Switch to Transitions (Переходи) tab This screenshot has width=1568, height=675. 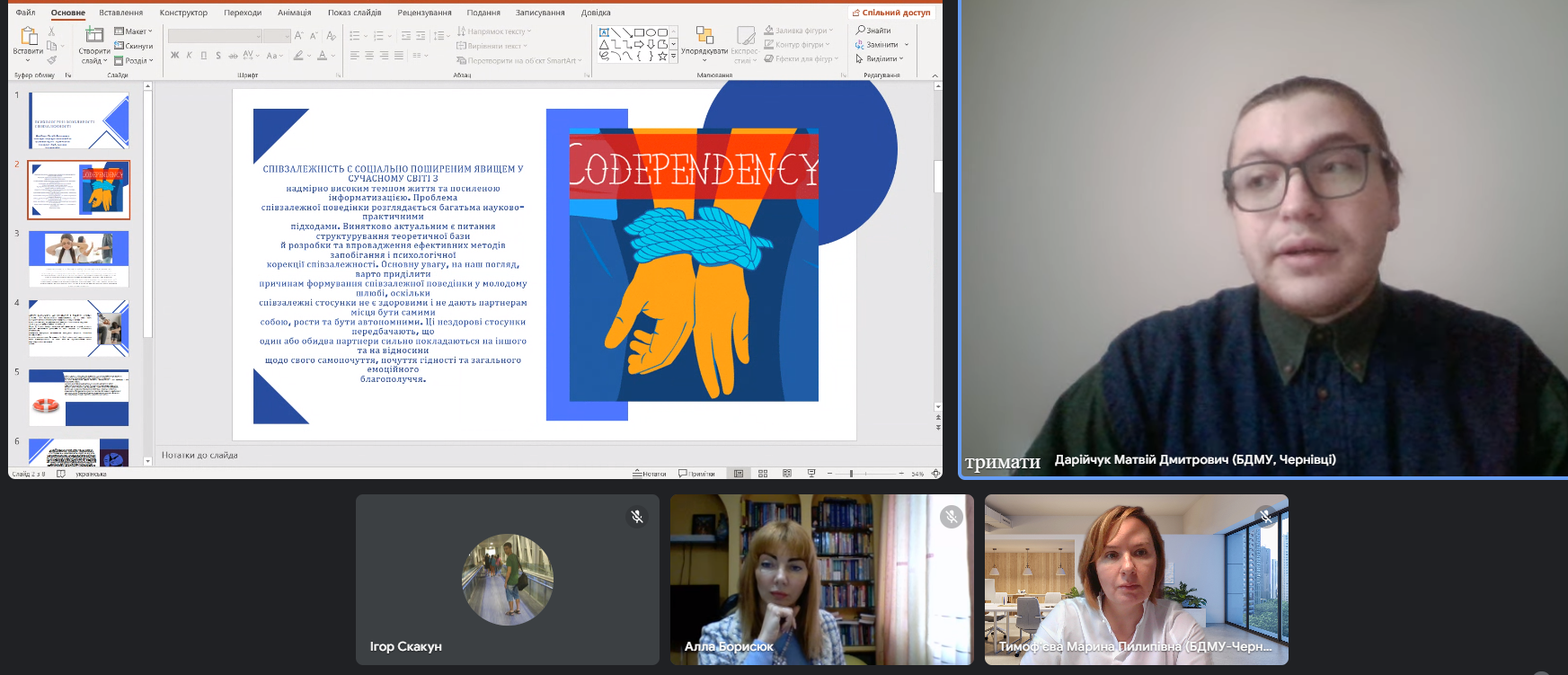pyautogui.click(x=243, y=13)
